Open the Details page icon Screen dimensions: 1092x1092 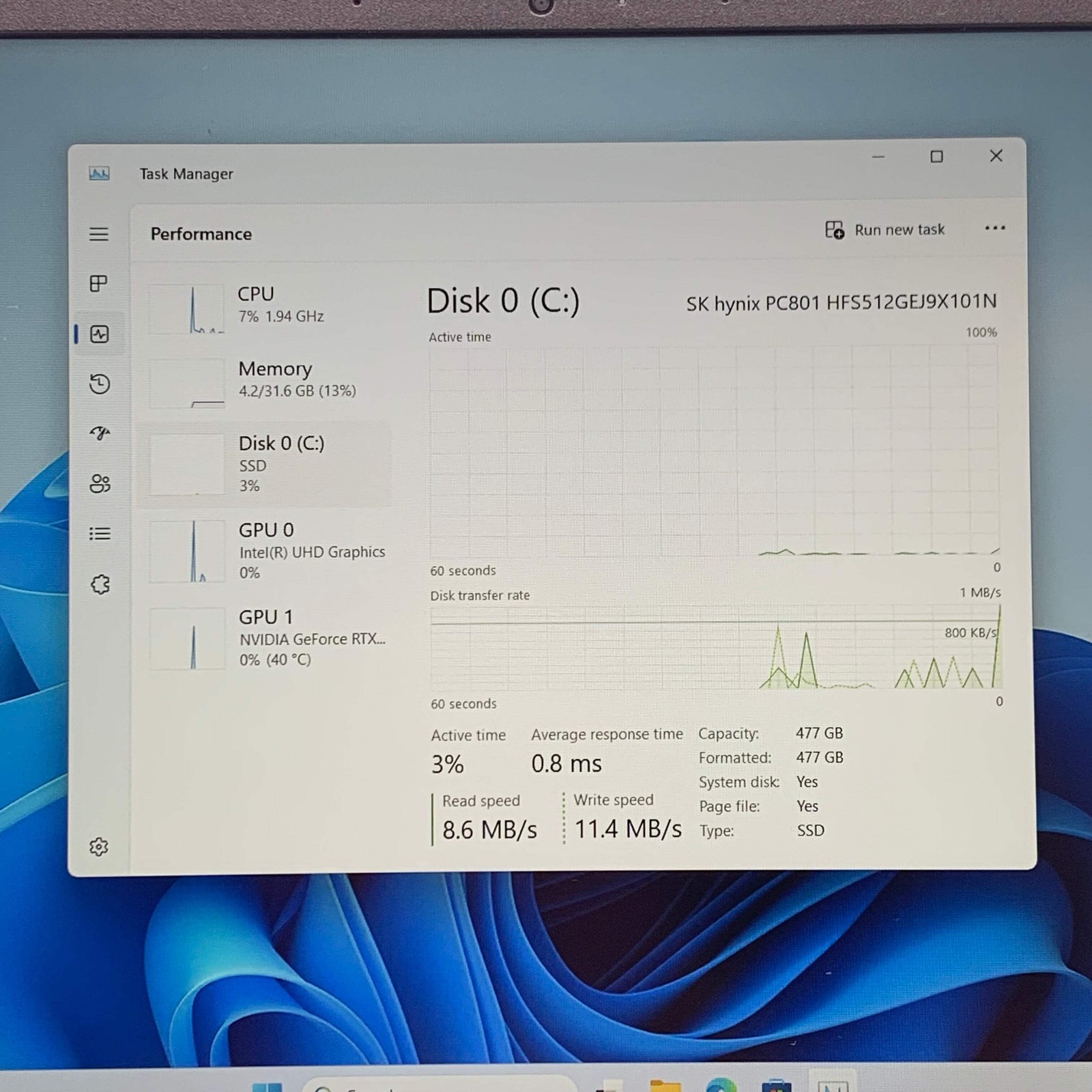(100, 533)
